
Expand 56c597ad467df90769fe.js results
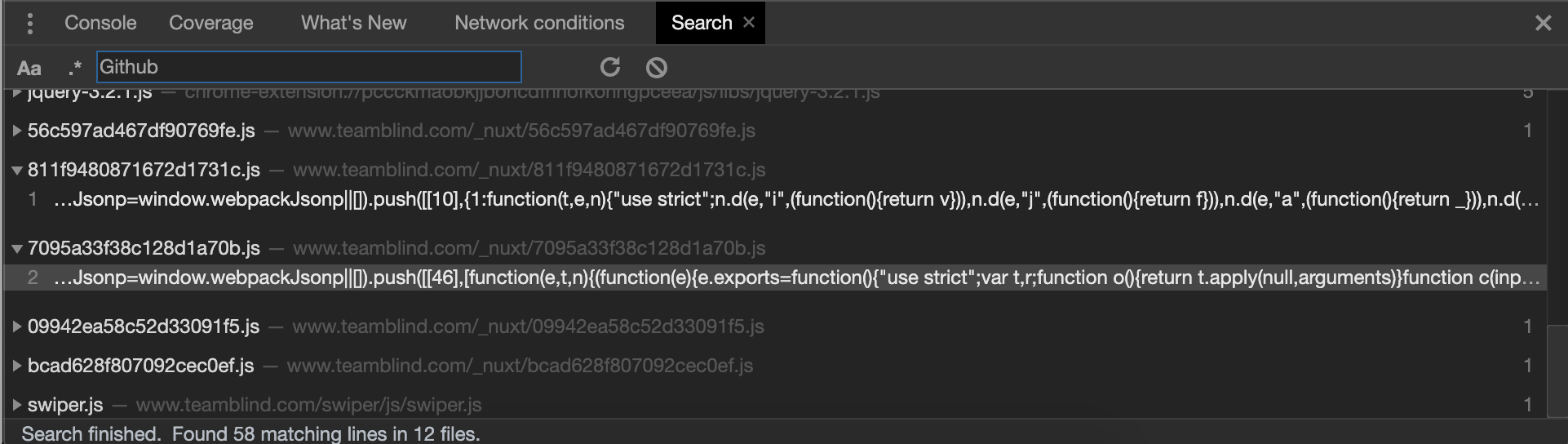coord(16,131)
